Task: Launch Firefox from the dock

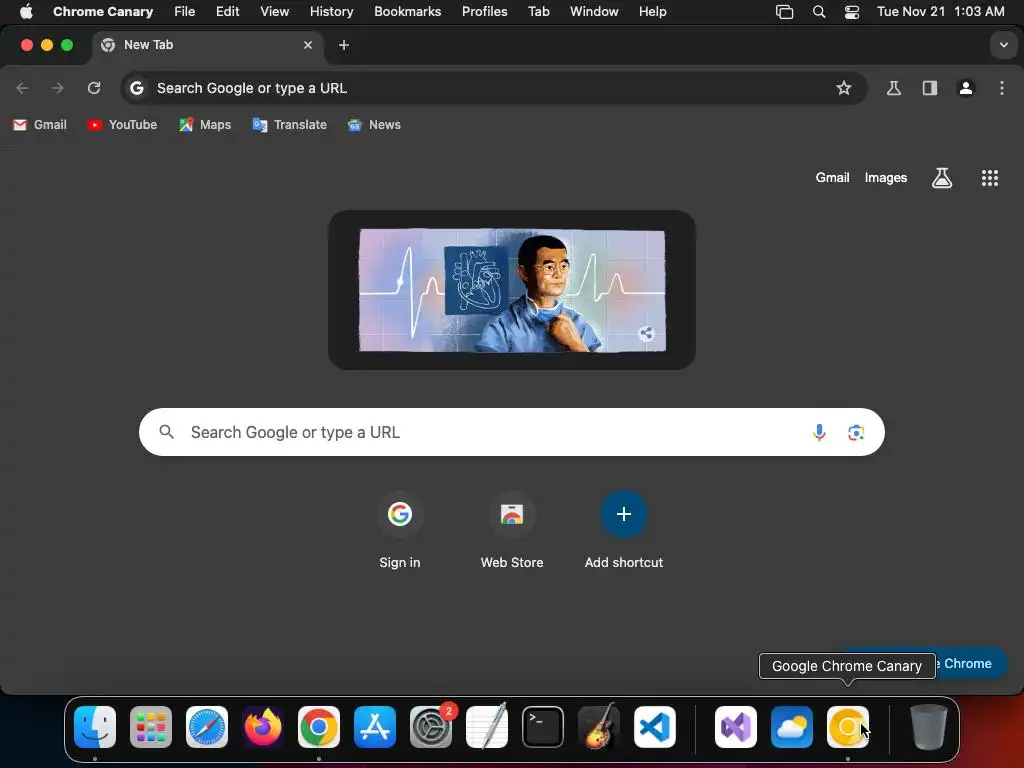Action: point(263,727)
